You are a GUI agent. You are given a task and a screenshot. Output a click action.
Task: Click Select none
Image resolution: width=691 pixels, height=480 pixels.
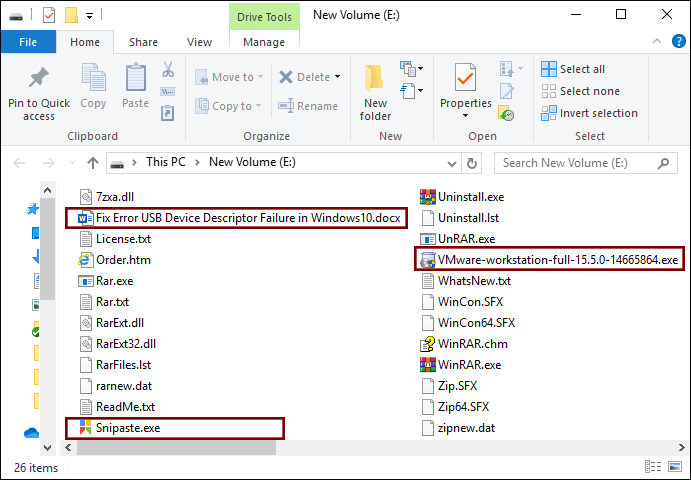(580, 91)
